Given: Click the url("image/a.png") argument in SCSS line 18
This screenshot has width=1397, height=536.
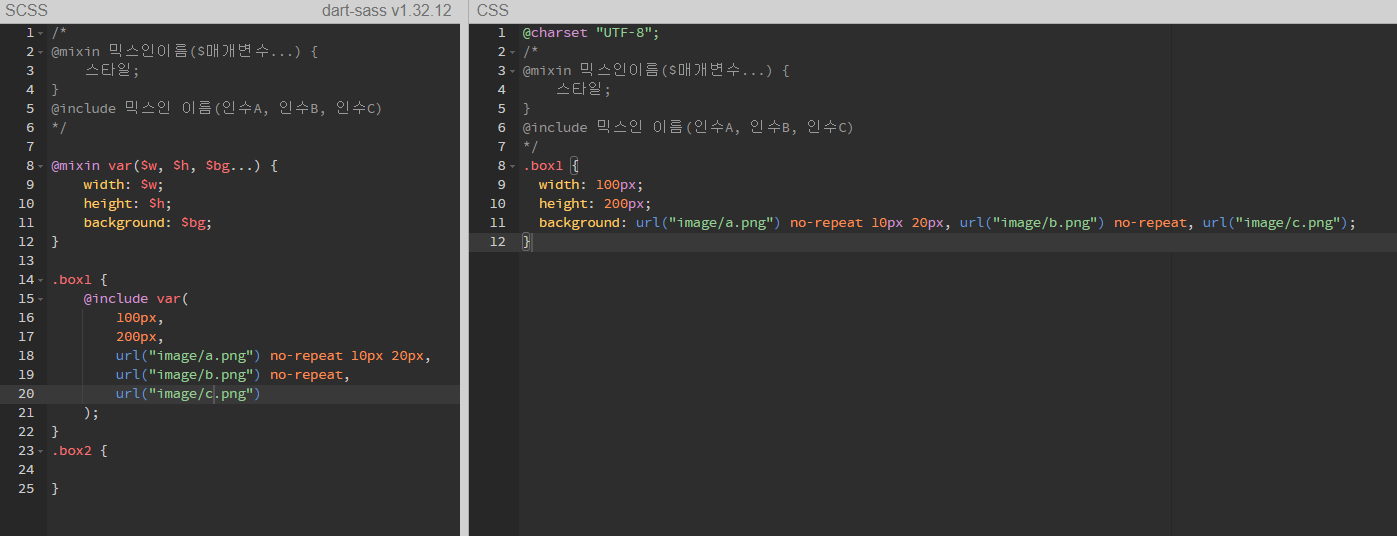Looking at the screenshot, I should click(x=188, y=356).
